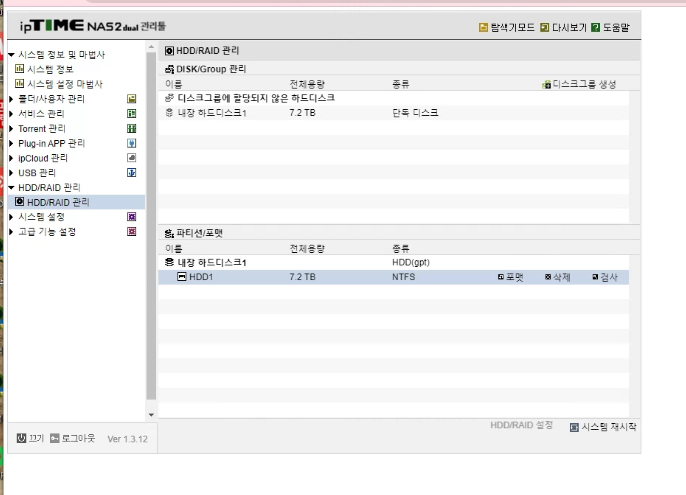The height and width of the screenshot is (495, 686).
Task: Click 탐색기모드 link text
Action: pos(513,28)
